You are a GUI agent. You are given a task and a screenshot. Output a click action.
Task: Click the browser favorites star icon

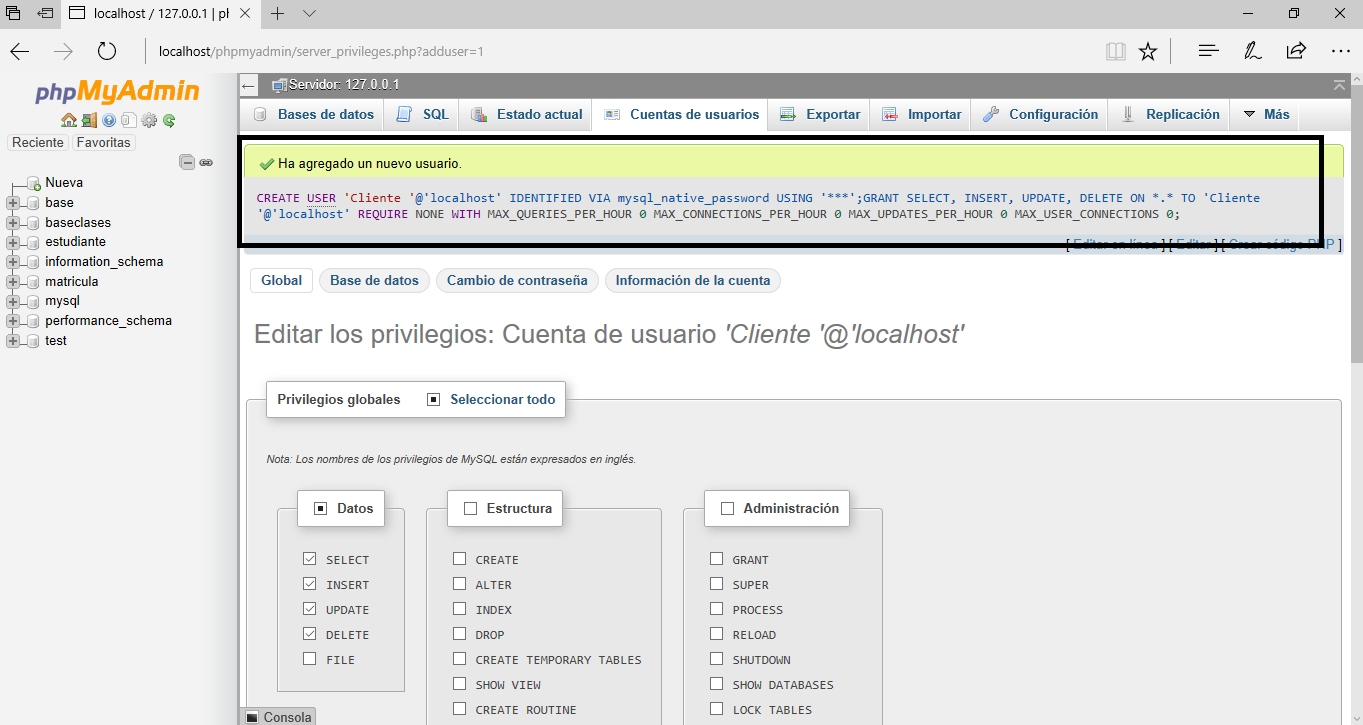tap(1147, 50)
